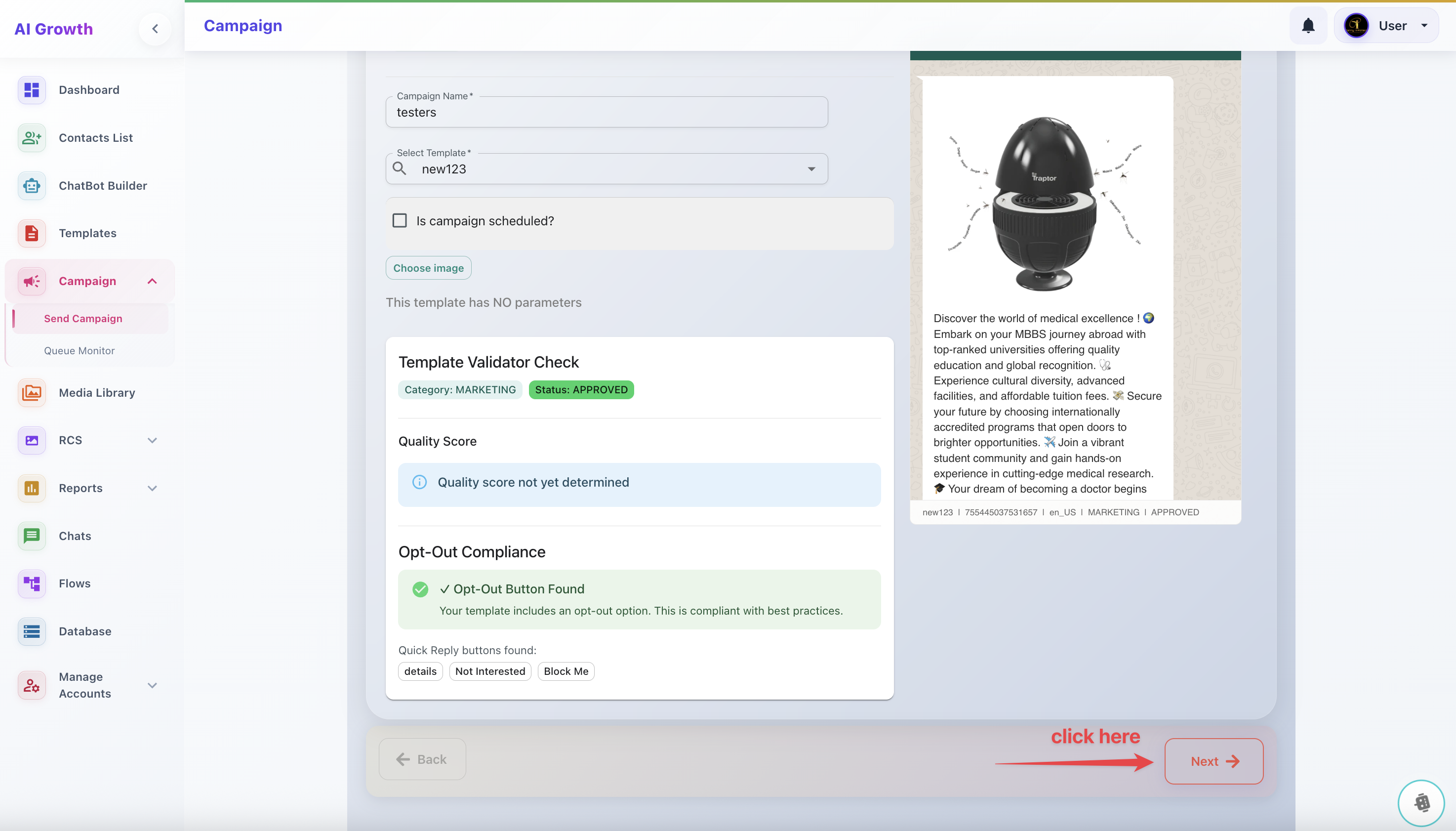This screenshot has height=831, width=1456.
Task: Open the Flows sidebar icon
Action: point(32,583)
